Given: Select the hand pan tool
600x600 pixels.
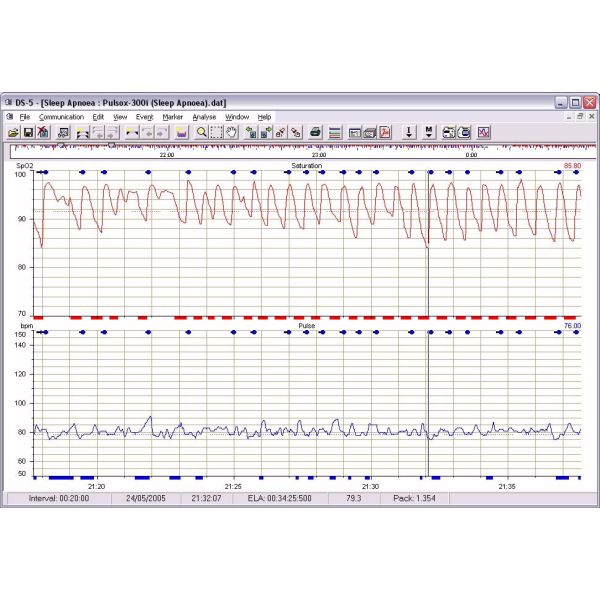Looking at the screenshot, I should tap(231, 133).
